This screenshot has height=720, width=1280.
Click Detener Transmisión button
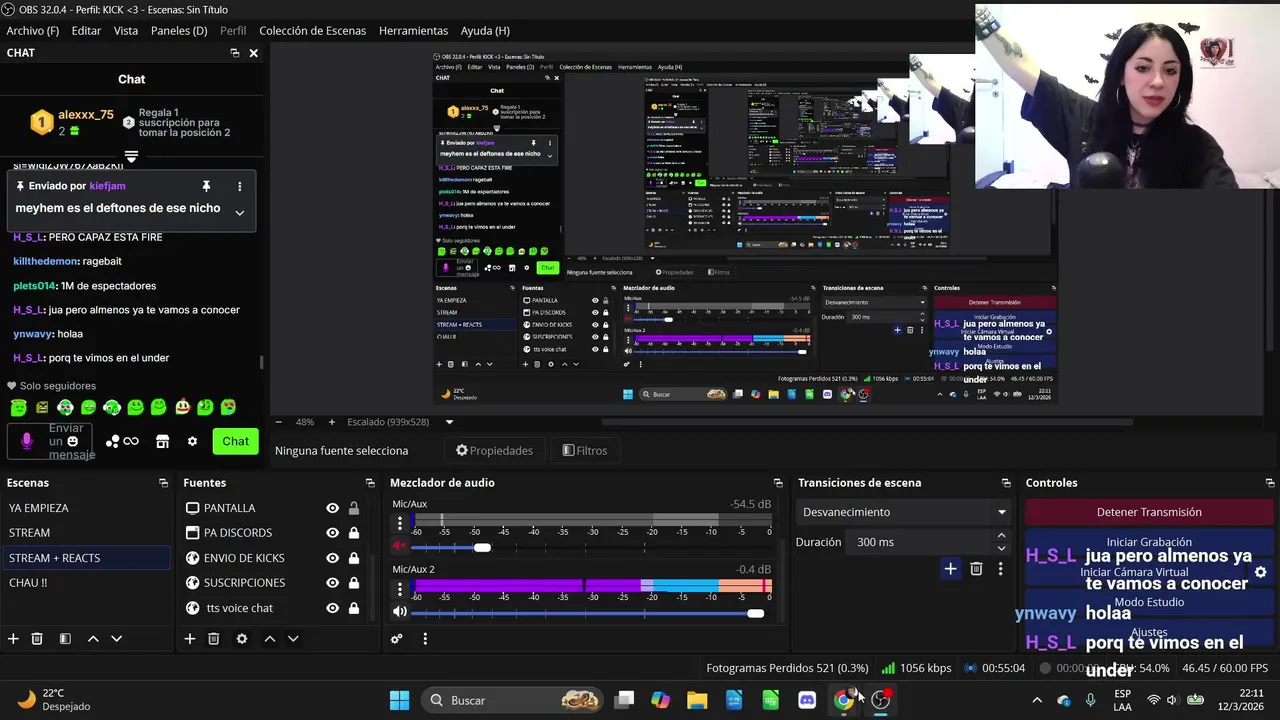click(x=1149, y=512)
